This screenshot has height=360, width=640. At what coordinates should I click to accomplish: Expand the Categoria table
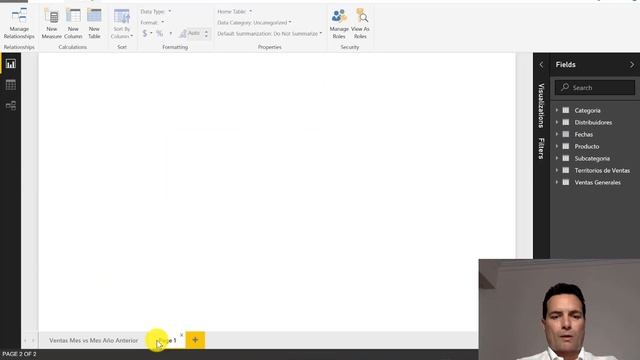pyautogui.click(x=557, y=110)
